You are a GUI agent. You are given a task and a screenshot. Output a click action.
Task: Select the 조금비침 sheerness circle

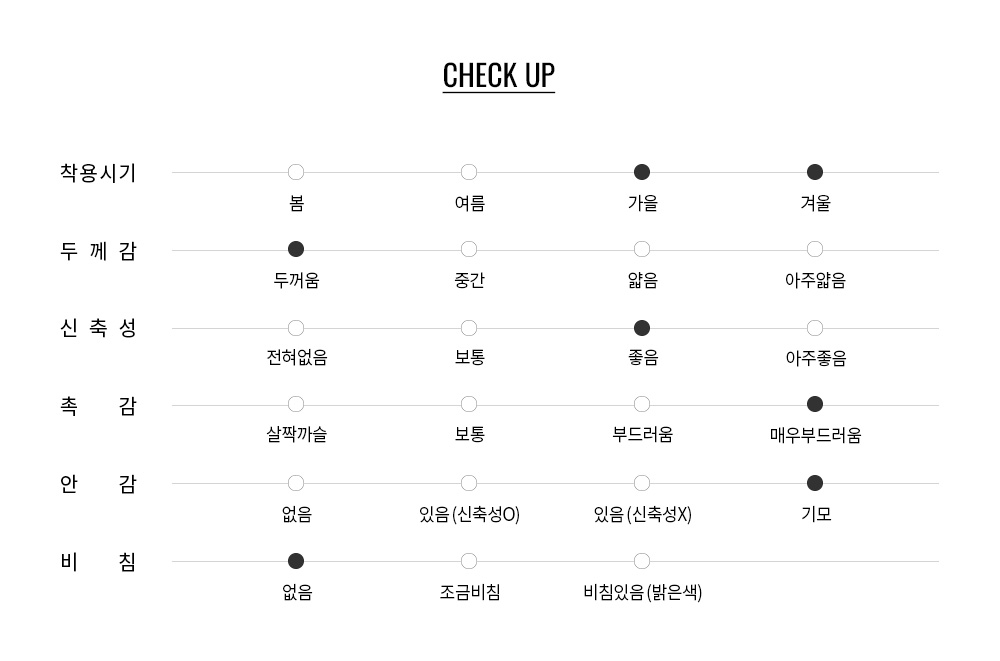(469, 561)
